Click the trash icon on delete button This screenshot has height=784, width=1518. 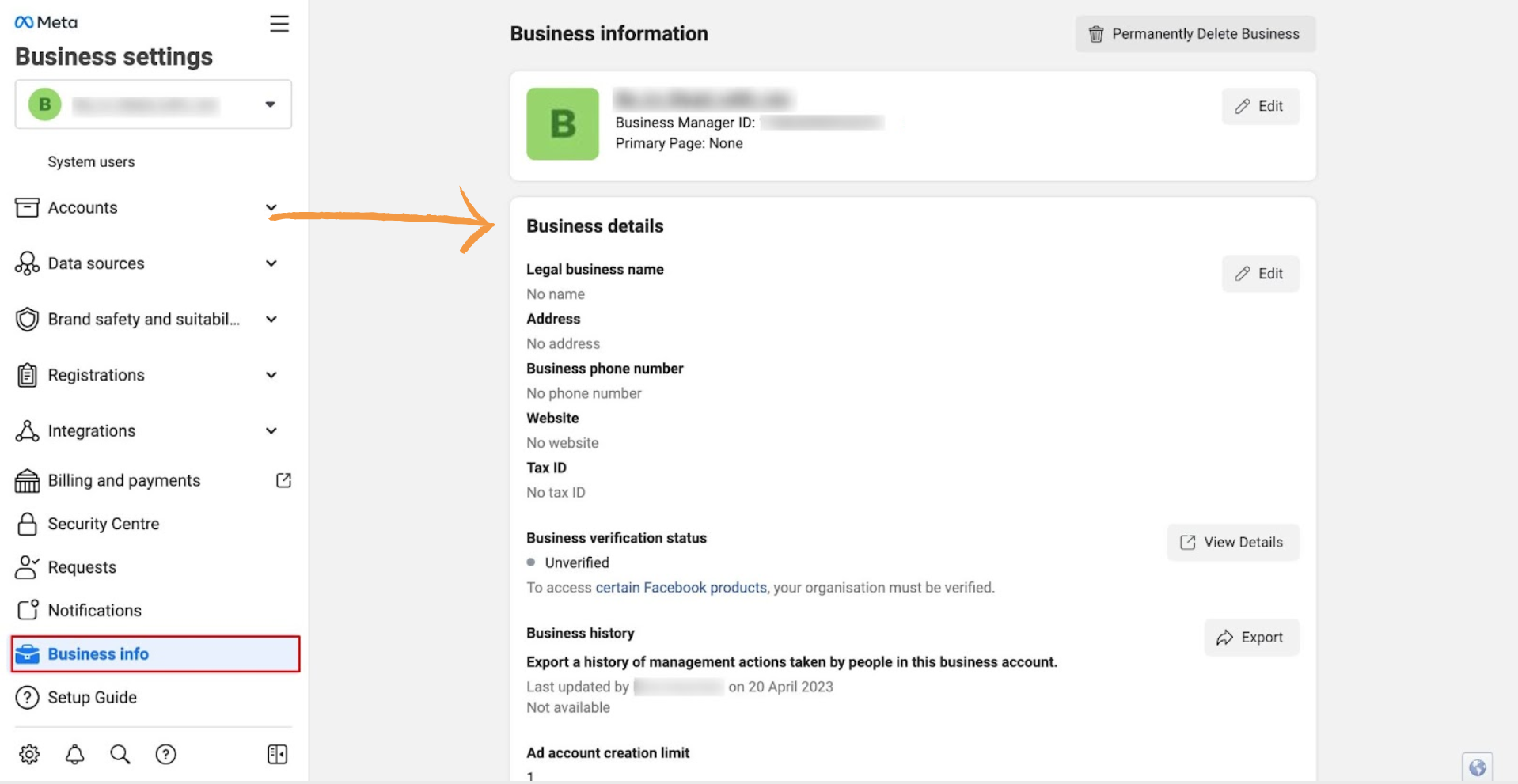1096,34
